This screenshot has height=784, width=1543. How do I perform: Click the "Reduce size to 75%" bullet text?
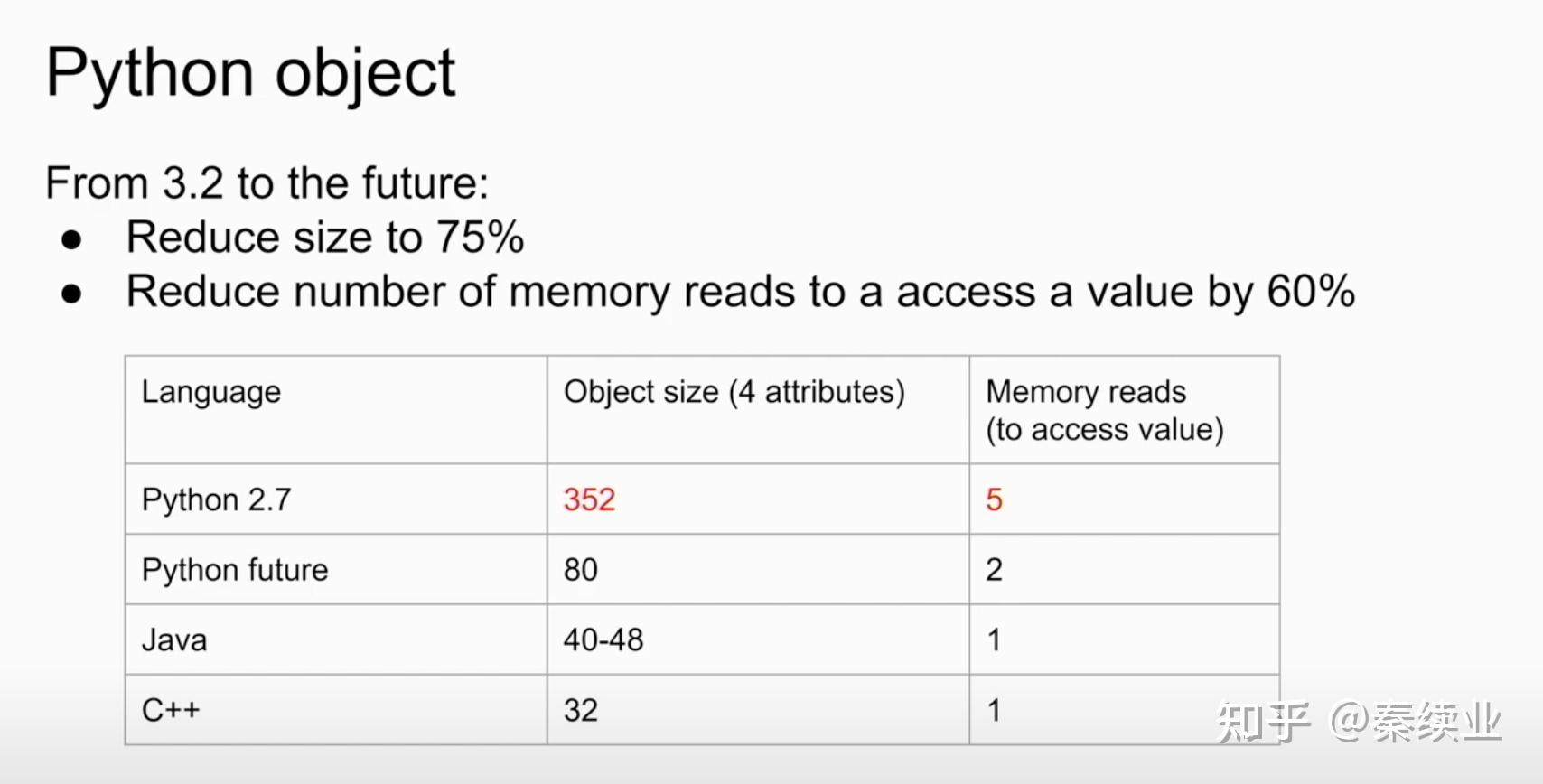pyautogui.click(x=325, y=238)
